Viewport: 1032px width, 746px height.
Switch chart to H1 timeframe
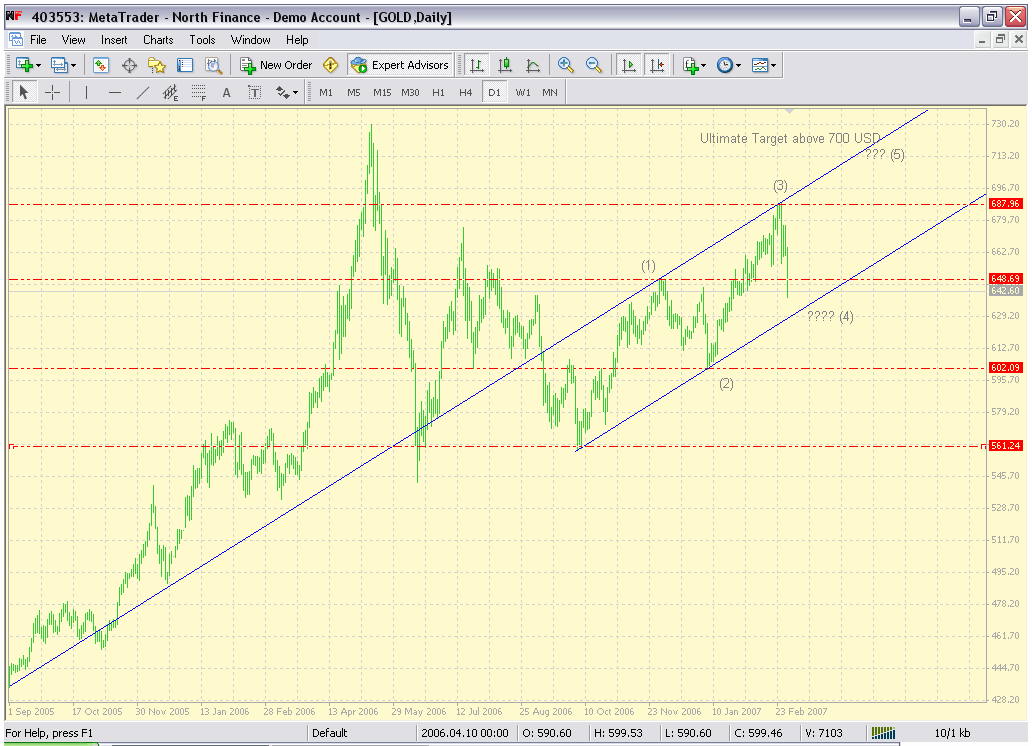coord(438,93)
